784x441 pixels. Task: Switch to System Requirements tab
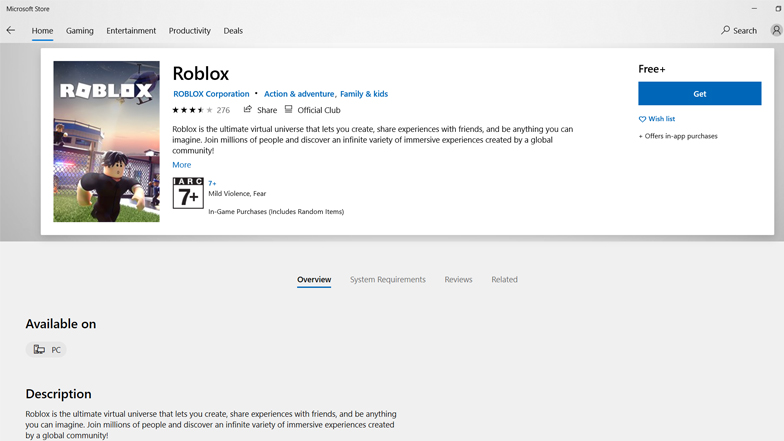(x=388, y=280)
